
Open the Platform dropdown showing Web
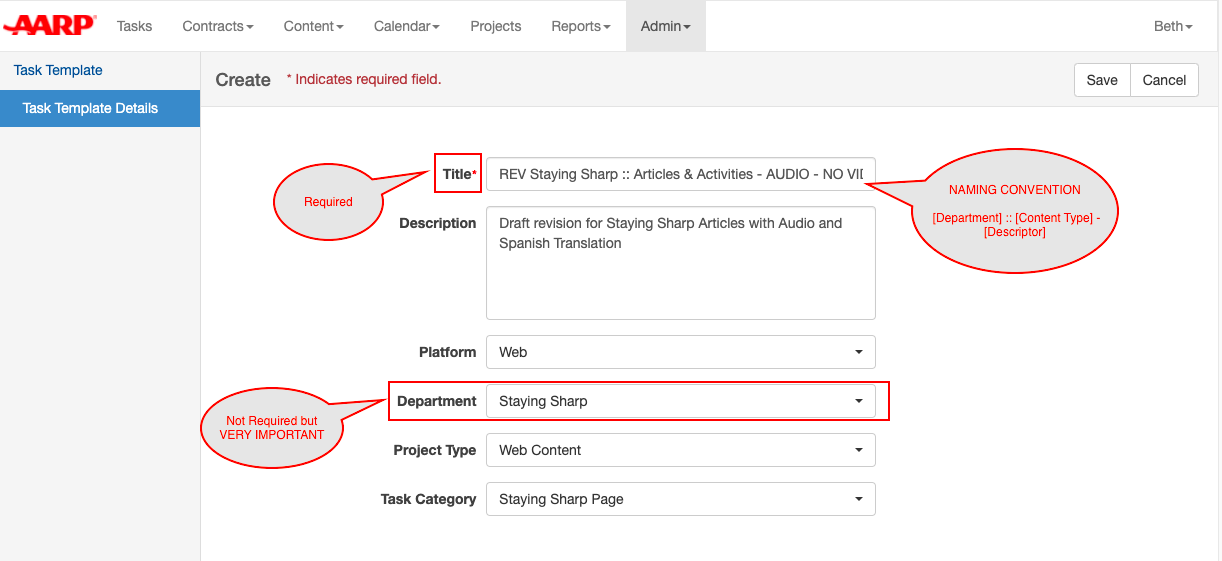681,352
